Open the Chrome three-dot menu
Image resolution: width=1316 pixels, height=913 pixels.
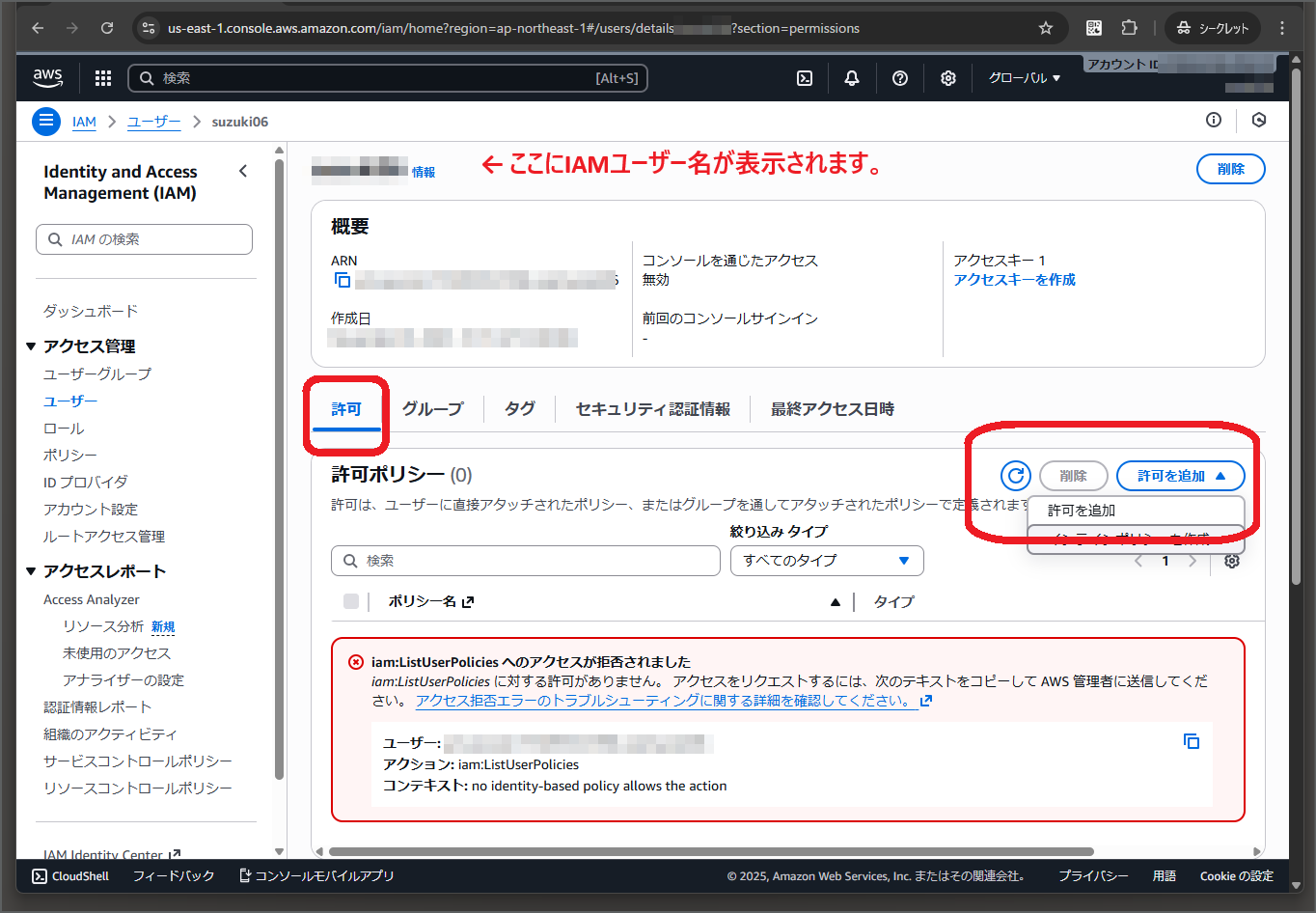point(1282,28)
